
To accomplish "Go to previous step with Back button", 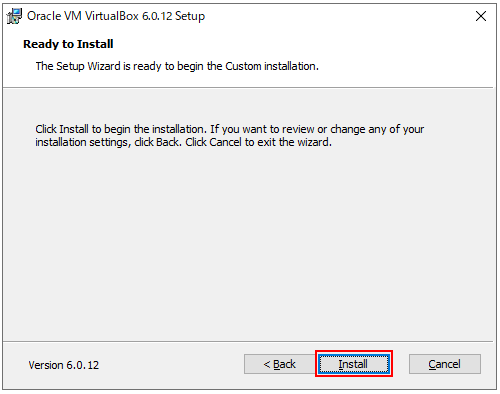I will 280,364.
